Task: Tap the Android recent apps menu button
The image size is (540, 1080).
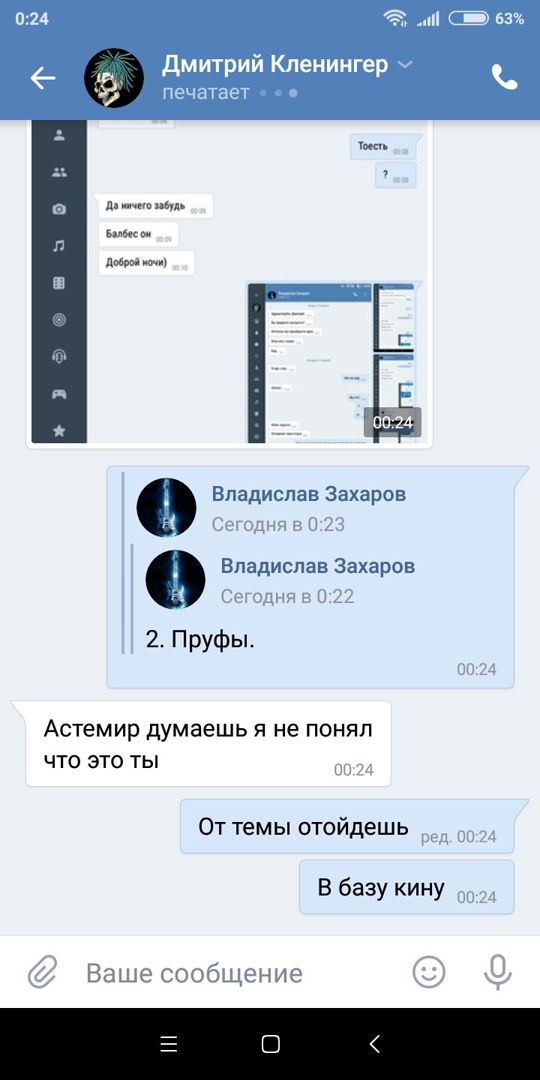Action: (x=169, y=1044)
